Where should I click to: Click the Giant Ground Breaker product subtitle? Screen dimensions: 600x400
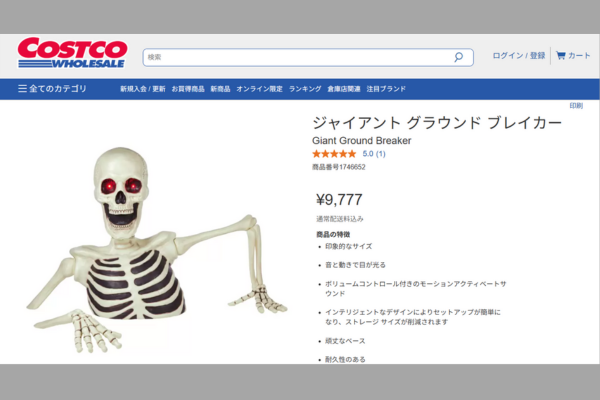362,141
